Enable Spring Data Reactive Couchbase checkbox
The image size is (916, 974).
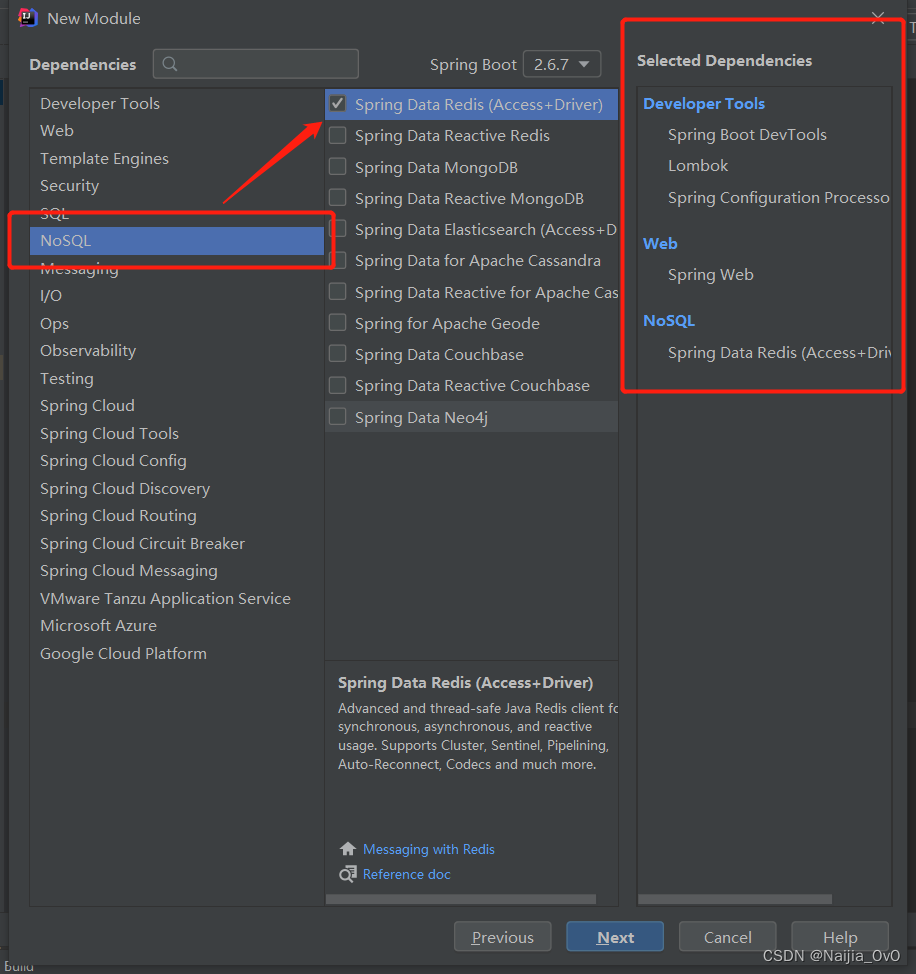point(337,385)
